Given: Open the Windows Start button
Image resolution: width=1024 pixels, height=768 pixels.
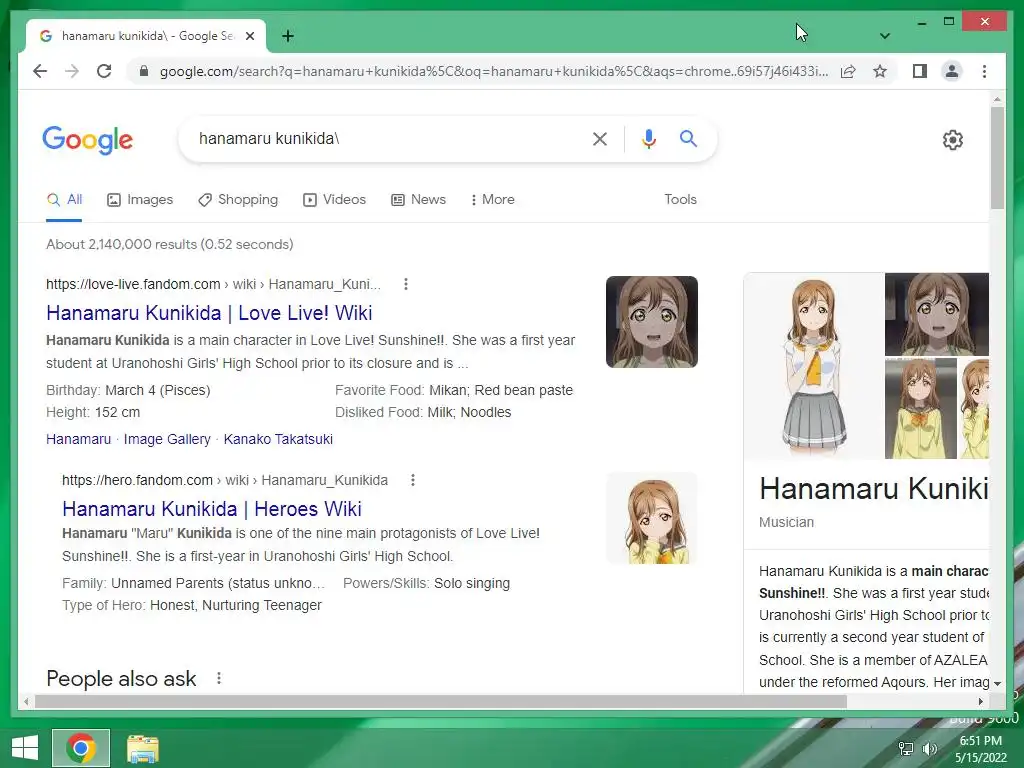Looking at the screenshot, I should click(25, 748).
